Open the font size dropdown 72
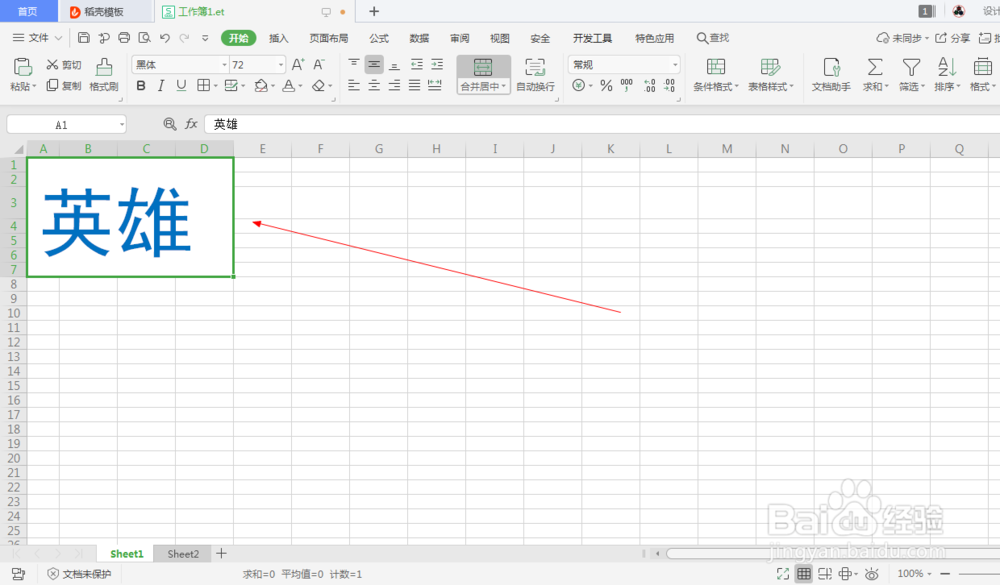This screenshot has width=1000, height=585. (281, 64)
